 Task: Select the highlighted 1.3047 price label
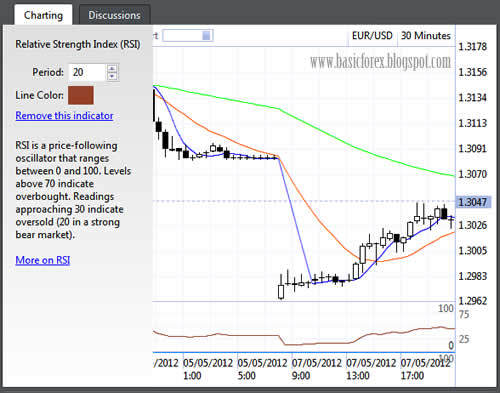(472, 202)
